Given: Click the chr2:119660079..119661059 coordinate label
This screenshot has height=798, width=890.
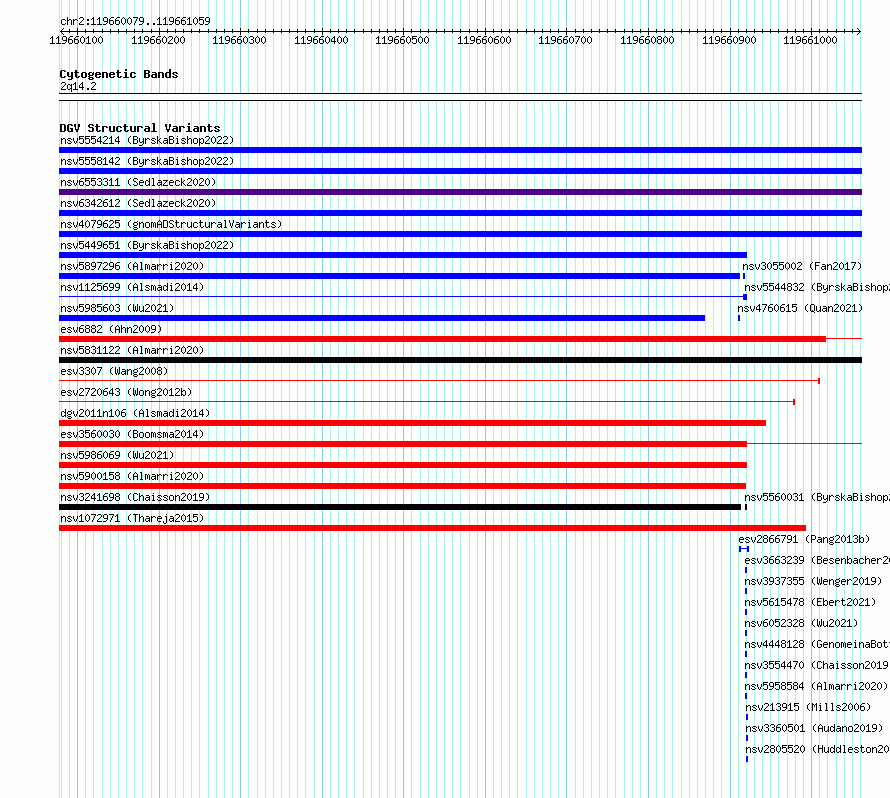Looking at the screenshot, I should (135, 21).
